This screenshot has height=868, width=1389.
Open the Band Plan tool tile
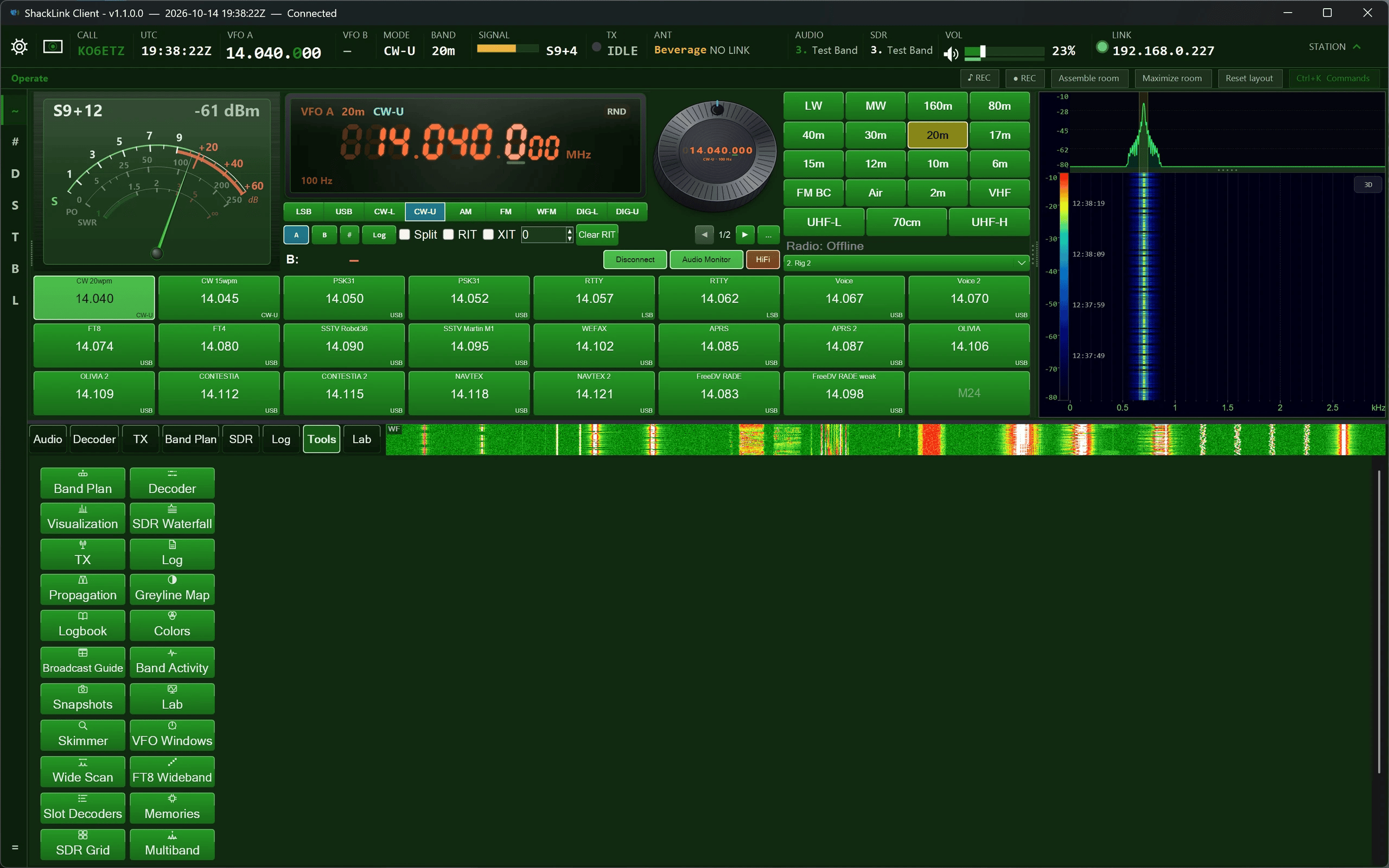click(x=82, y=483)
